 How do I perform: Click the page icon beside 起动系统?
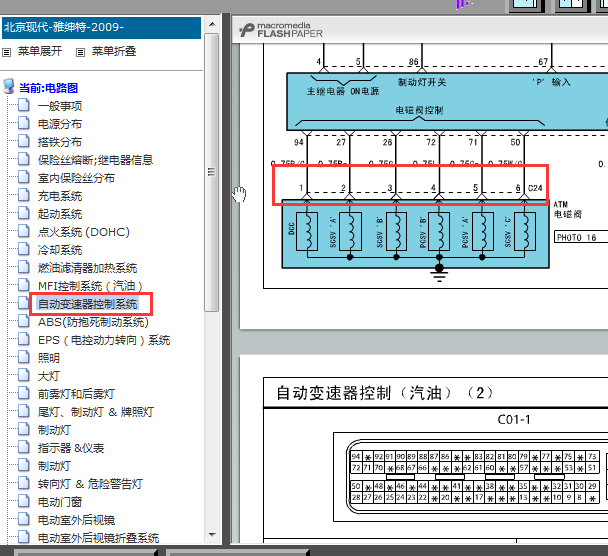pyautogui.click(x=24, y=213)
